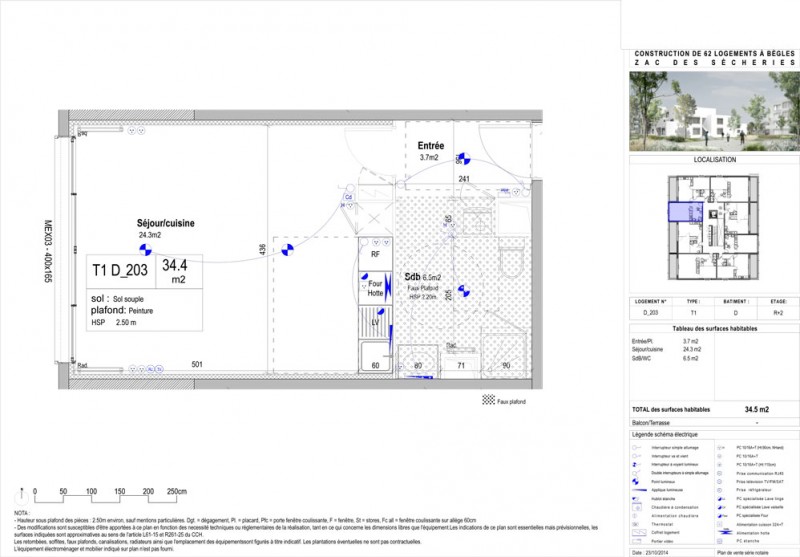This screenshot has width=800, height=557.
Task: Click the light point symbol inside the Sdb
Action: tap(463, 291)
